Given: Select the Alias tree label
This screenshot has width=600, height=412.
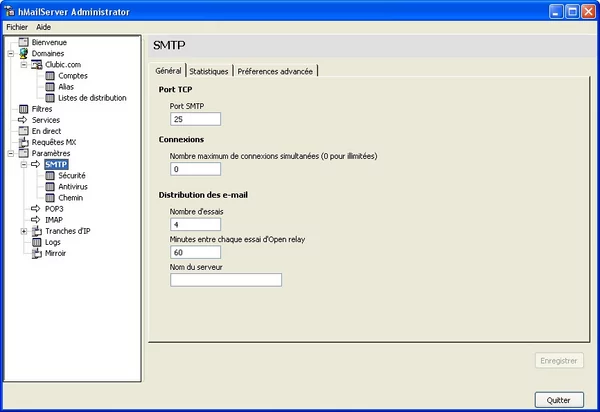Looking at the screenshot, I should 66,87.
